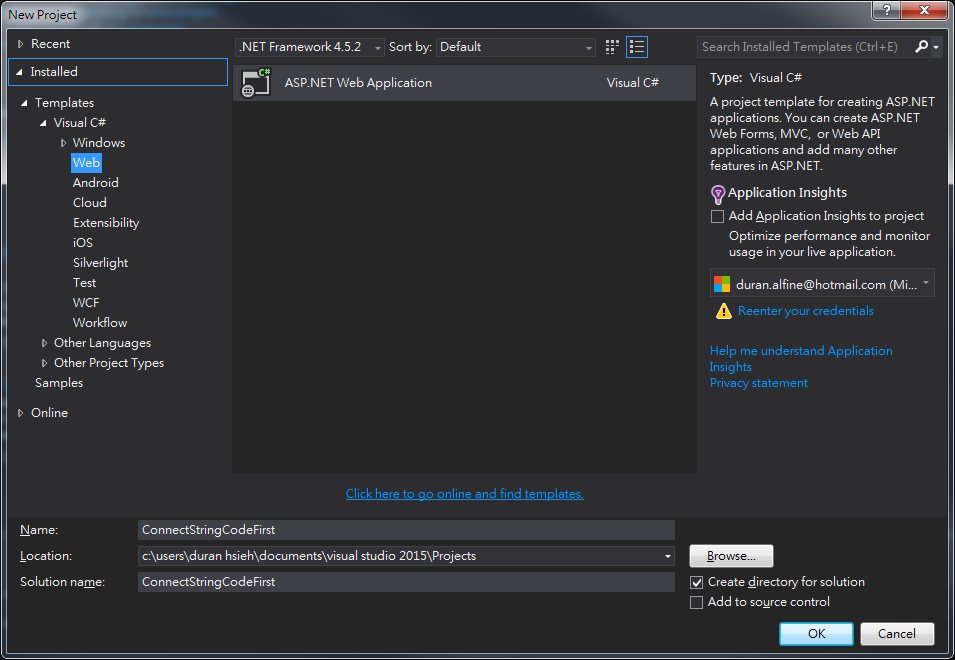This screenshot has width=955, height=660.
Task: Open the hotmail account dropdown
Action: [x=822, y=283]
